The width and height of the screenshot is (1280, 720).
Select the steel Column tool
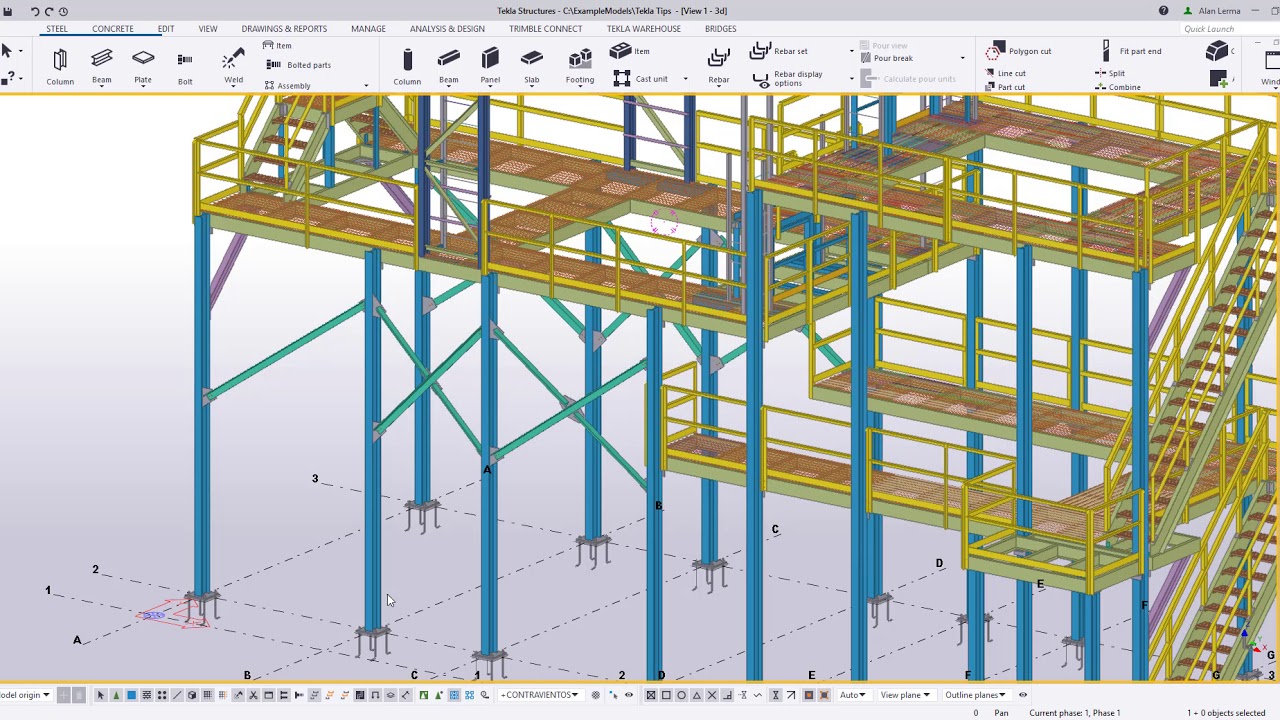pyautogui.click(x=60, y=67)
